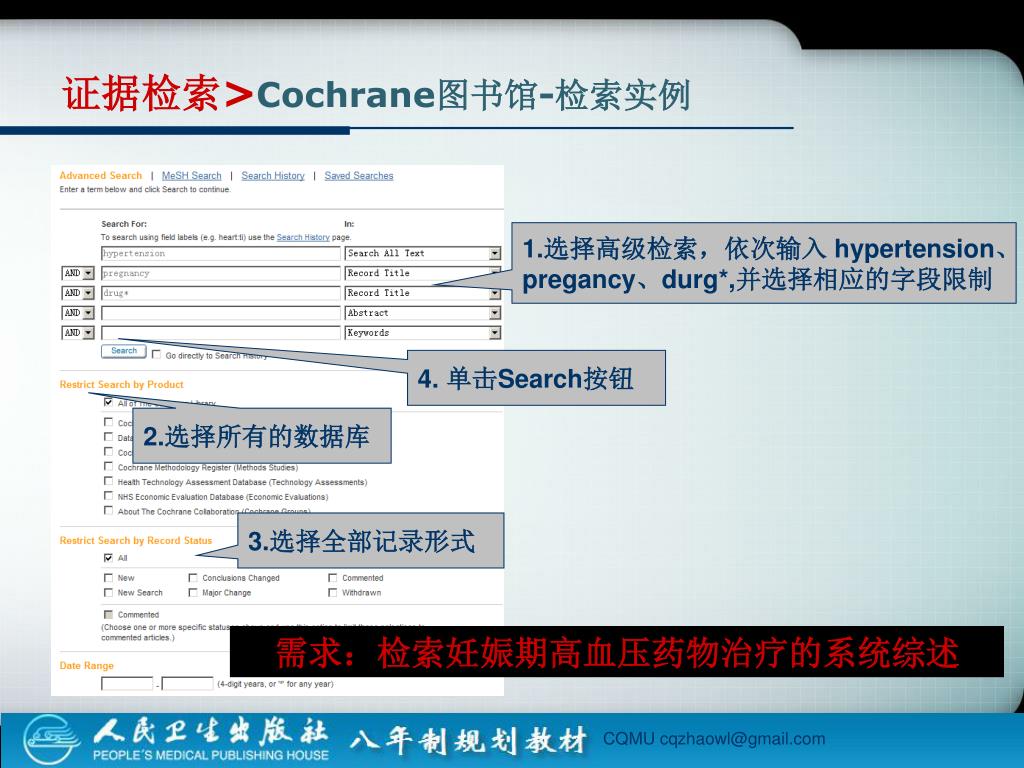
Task: Click the field containing pregnancy
Action: pyautogui.click(x=221, y=273)
